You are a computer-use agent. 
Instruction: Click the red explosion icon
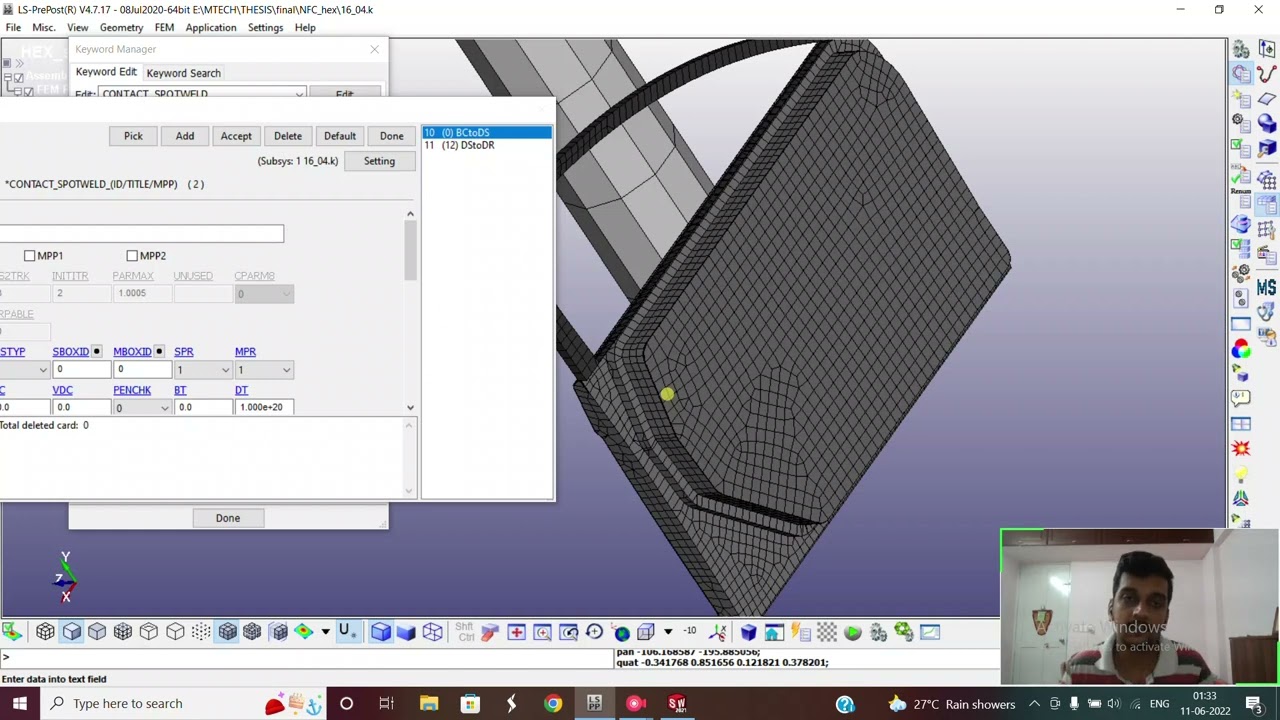[x=1241, y=449]
